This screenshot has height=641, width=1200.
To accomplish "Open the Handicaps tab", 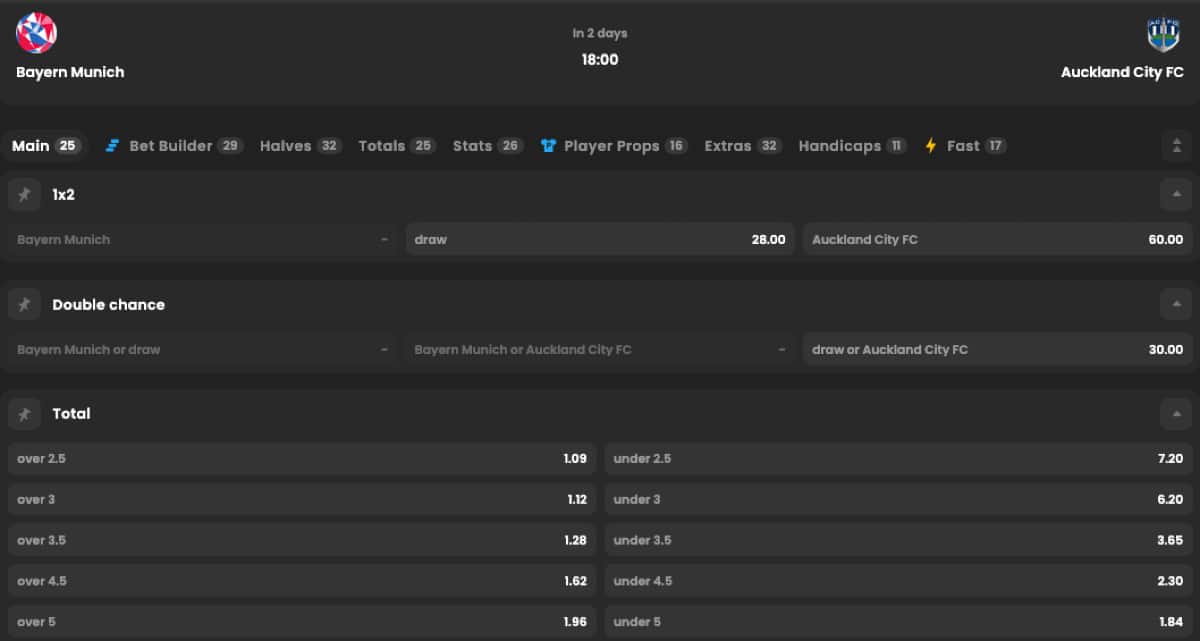I will 852,146.
